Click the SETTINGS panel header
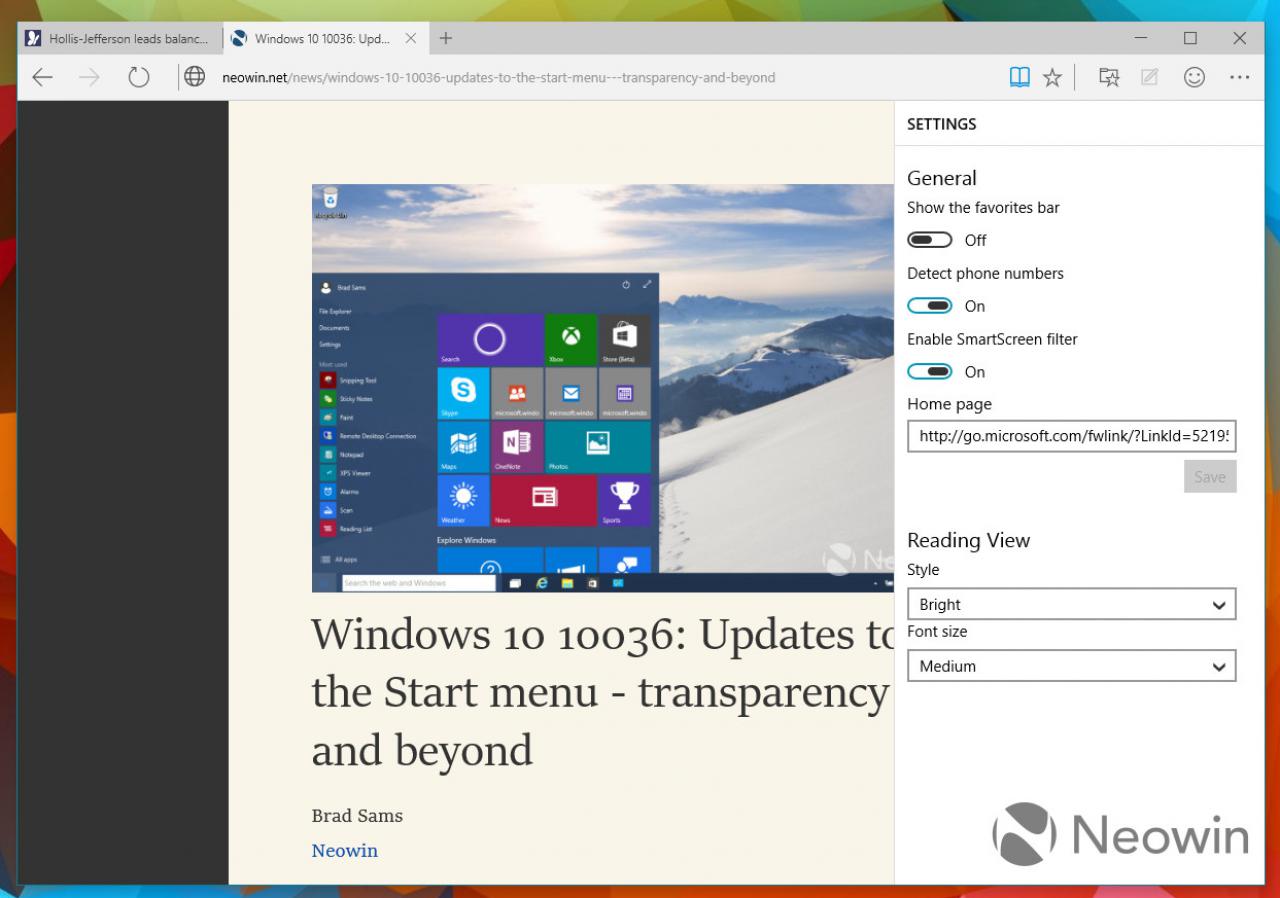This screenshot has width=1280, height=898. (941, 124)
